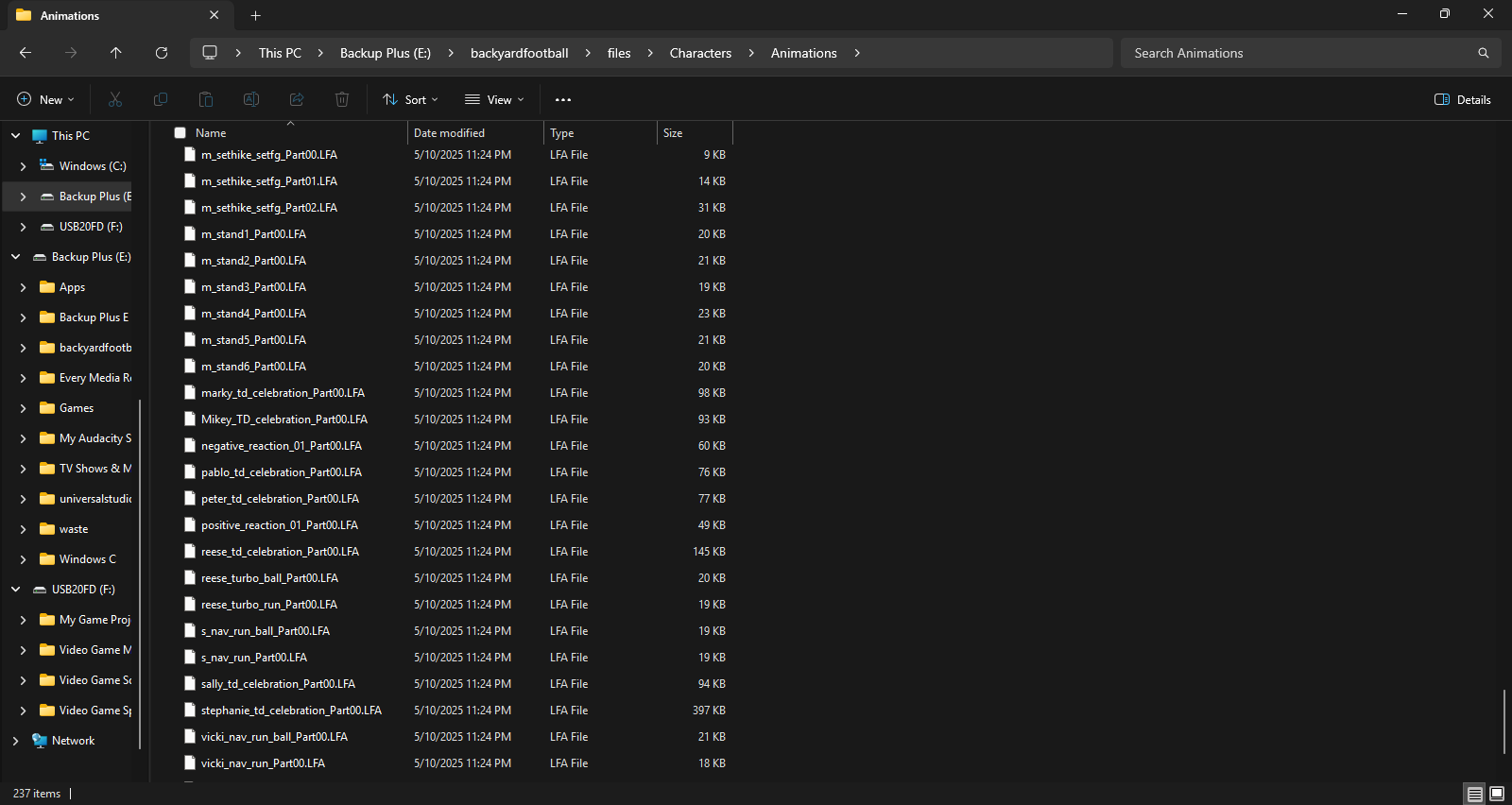Navigate to backyardfootball breadcrumb
Screen dimensions: 1512x805
520,53
